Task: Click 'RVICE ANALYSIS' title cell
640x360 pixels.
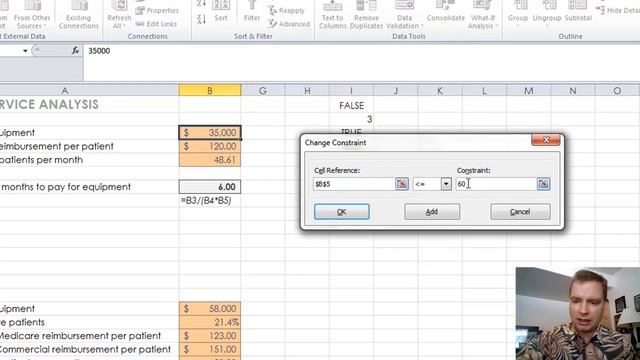Action: [x=49, y=104]
